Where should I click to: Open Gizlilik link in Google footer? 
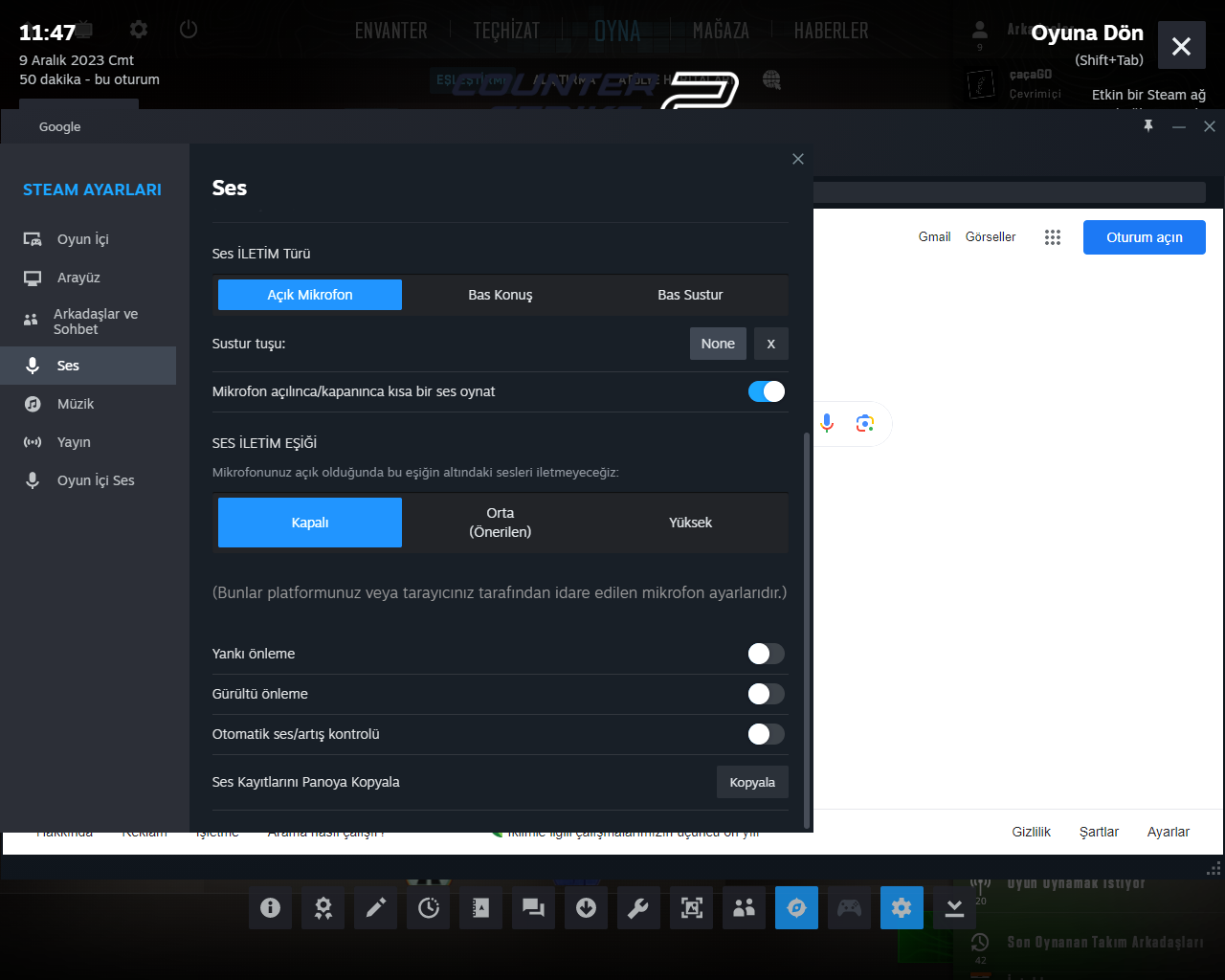coord(1032,832)
